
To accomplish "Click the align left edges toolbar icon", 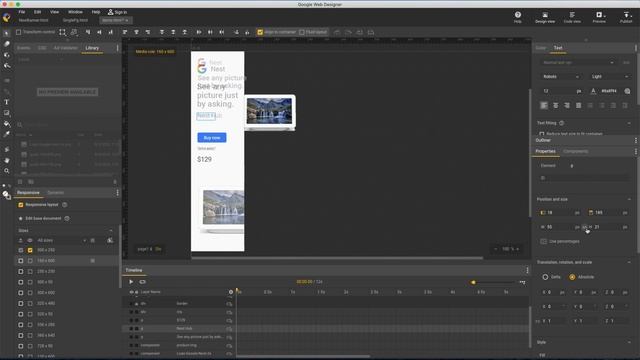I will (125, 32).
